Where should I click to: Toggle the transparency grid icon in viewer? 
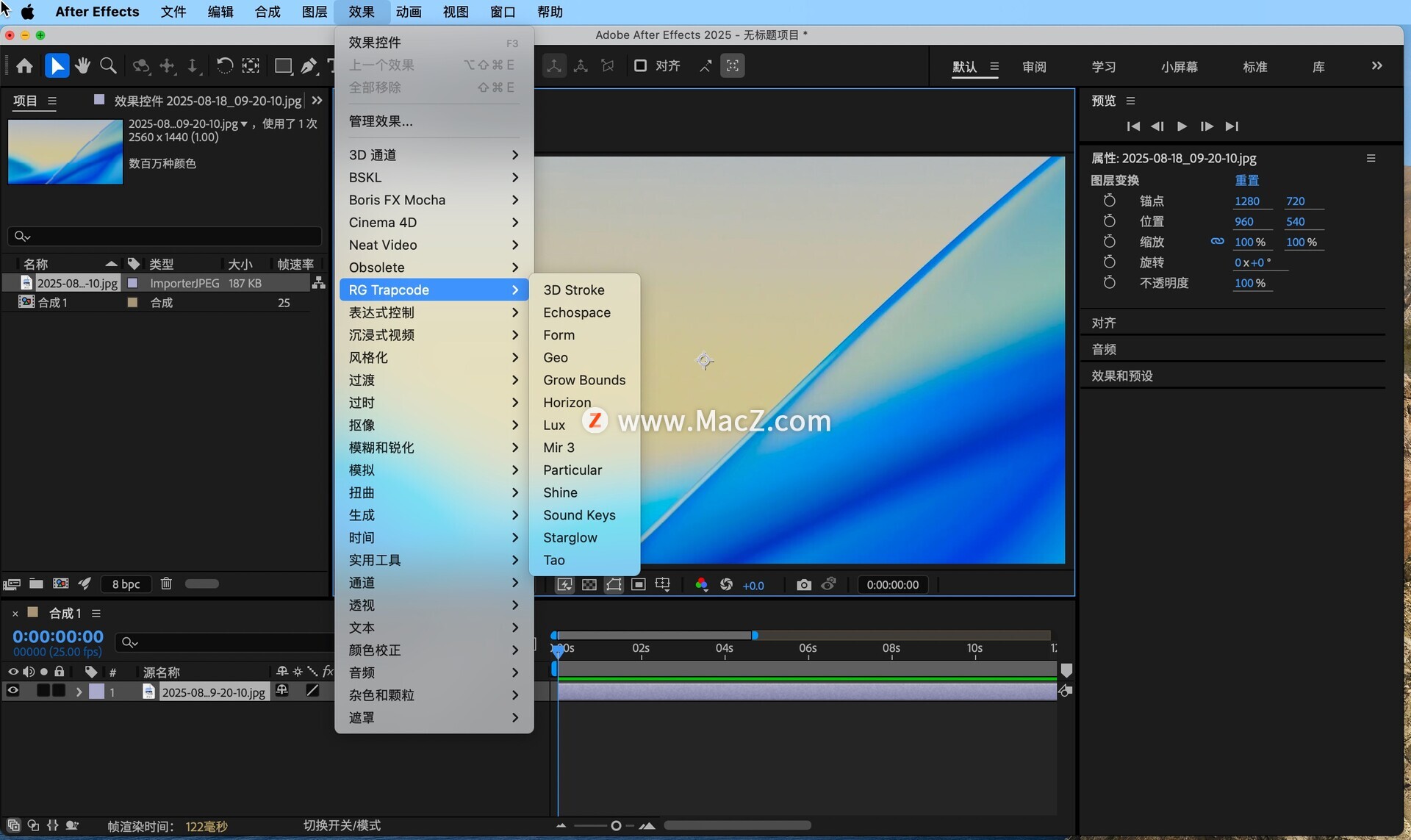point(589,585)
